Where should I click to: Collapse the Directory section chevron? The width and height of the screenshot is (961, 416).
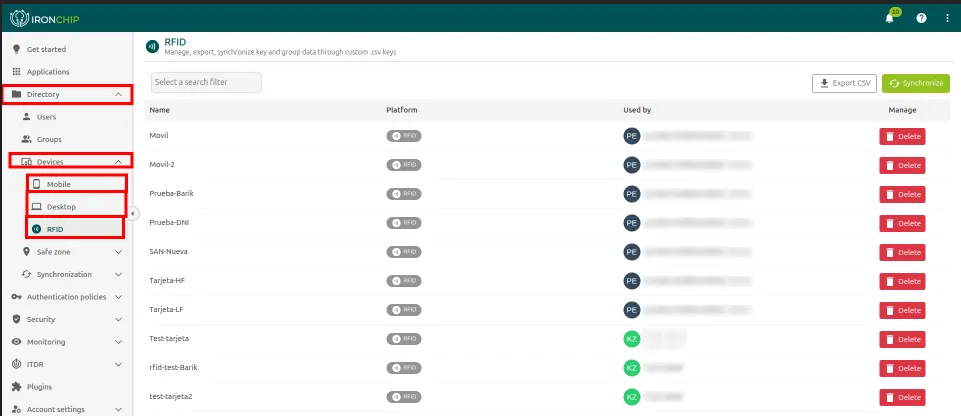pos(119,94)
